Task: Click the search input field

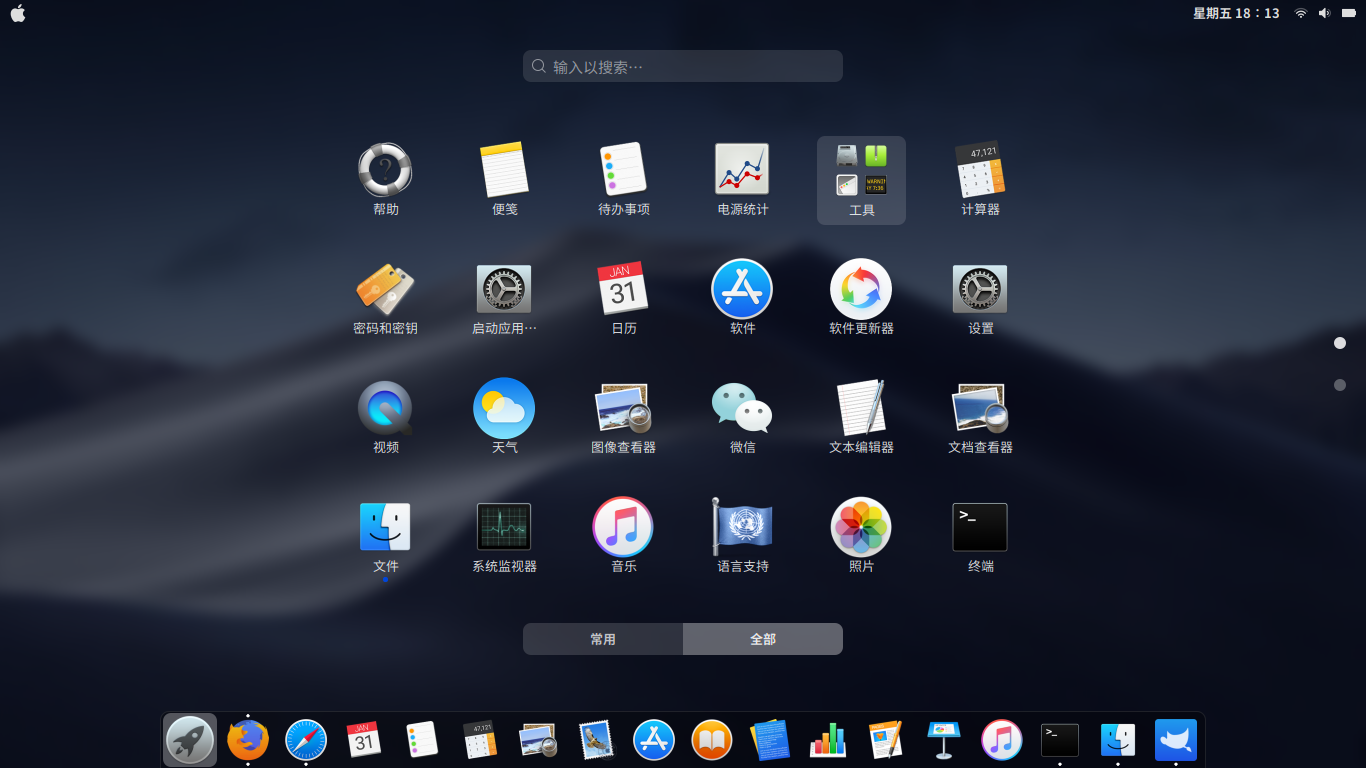Action: coord(683,65)
